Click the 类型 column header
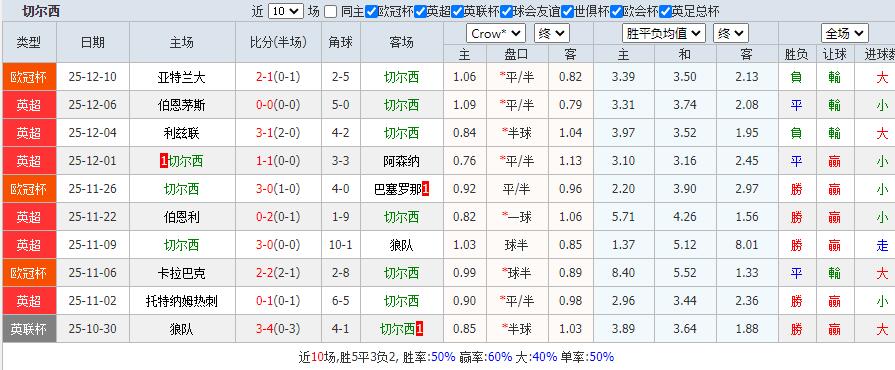This screenshot has width=895, height=370. (29, 42)
